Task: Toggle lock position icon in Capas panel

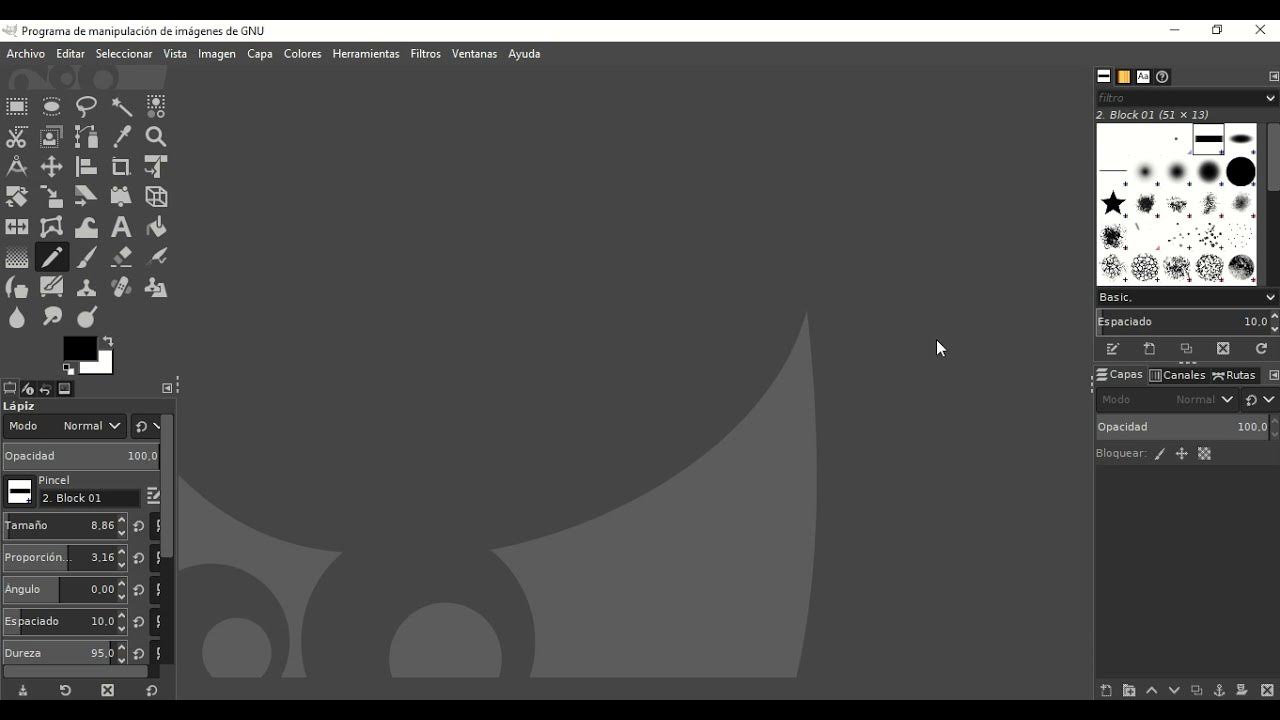Action: 1181,454
